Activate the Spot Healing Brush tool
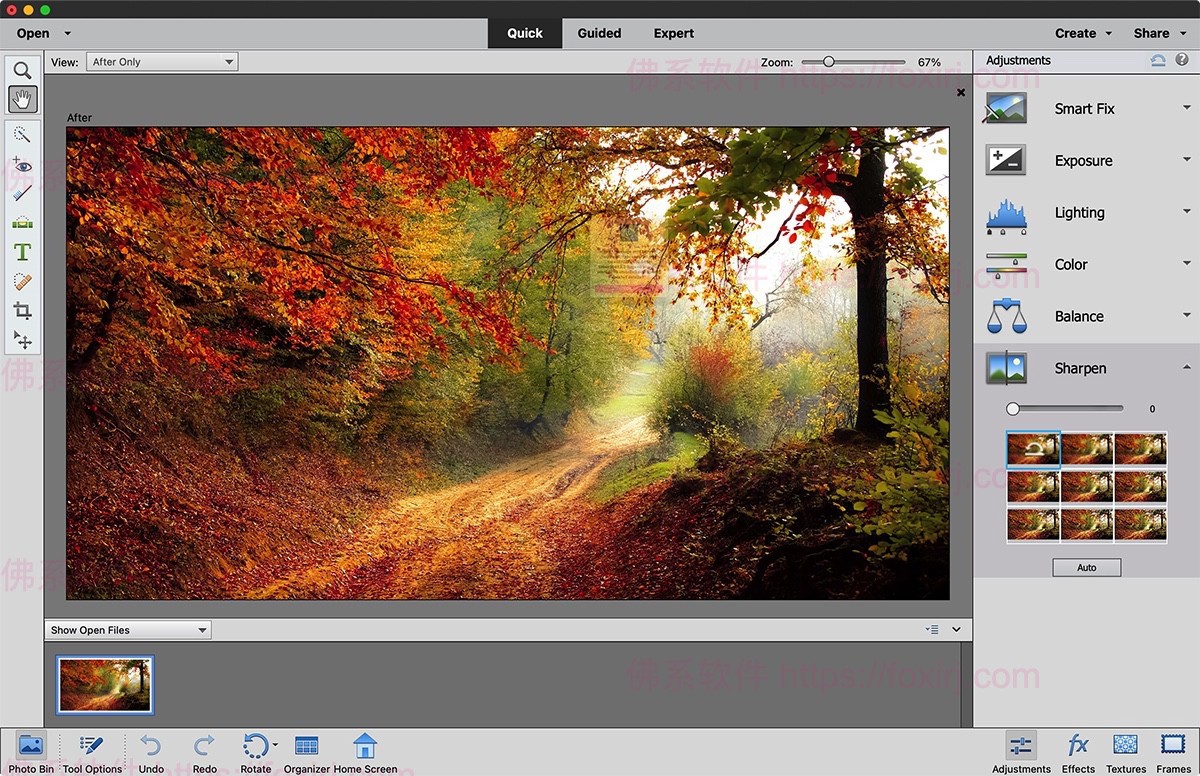1200x776 pixels. point(22,281)
